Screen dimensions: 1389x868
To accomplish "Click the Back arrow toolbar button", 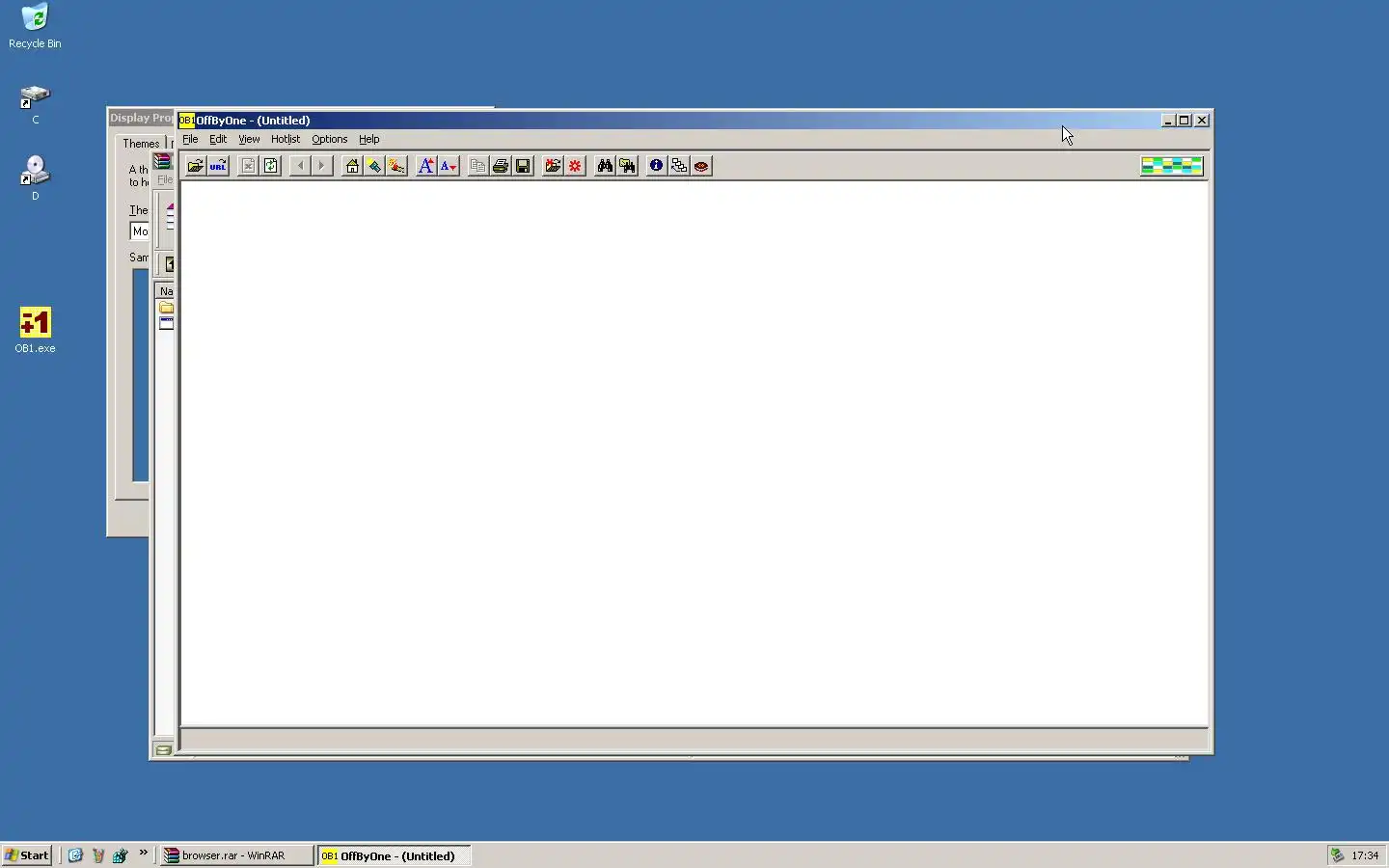I will (x=300, y=166).
